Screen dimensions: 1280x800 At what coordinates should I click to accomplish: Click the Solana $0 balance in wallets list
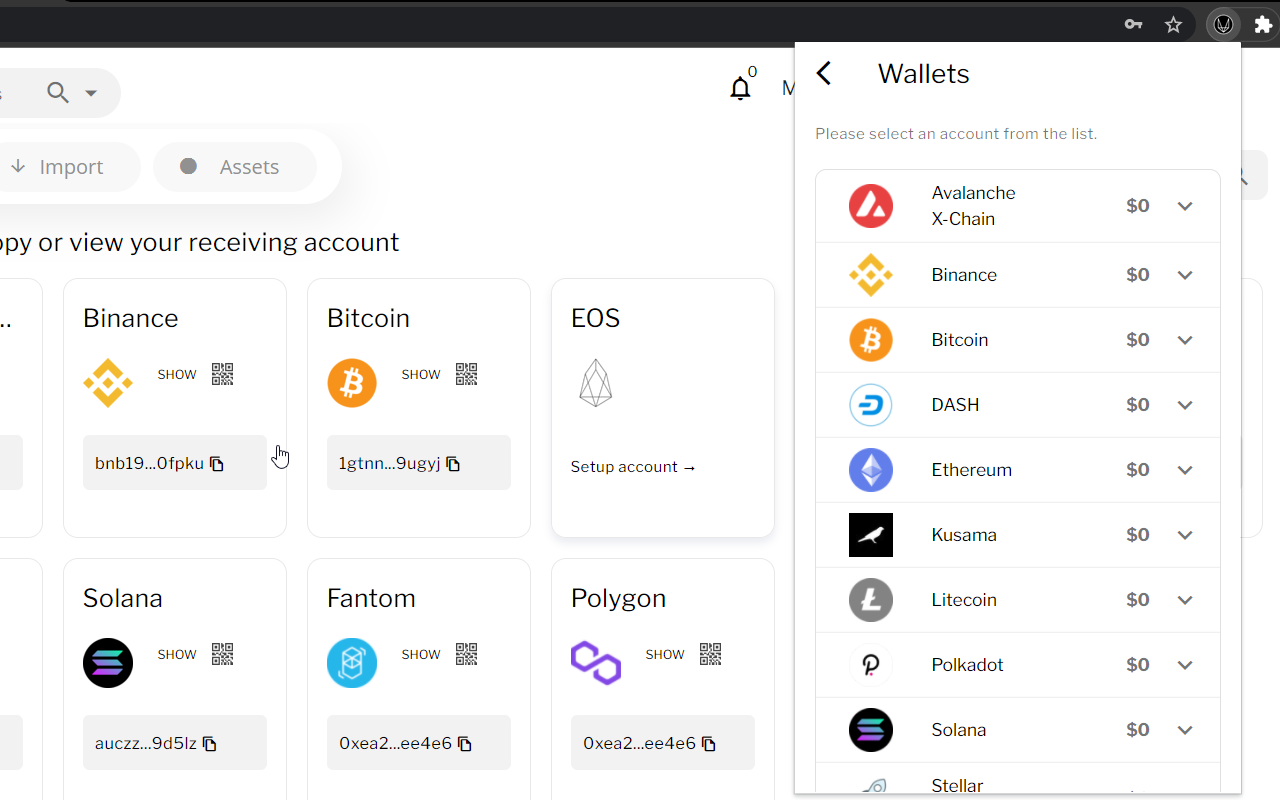click(x=1138, y=730)
